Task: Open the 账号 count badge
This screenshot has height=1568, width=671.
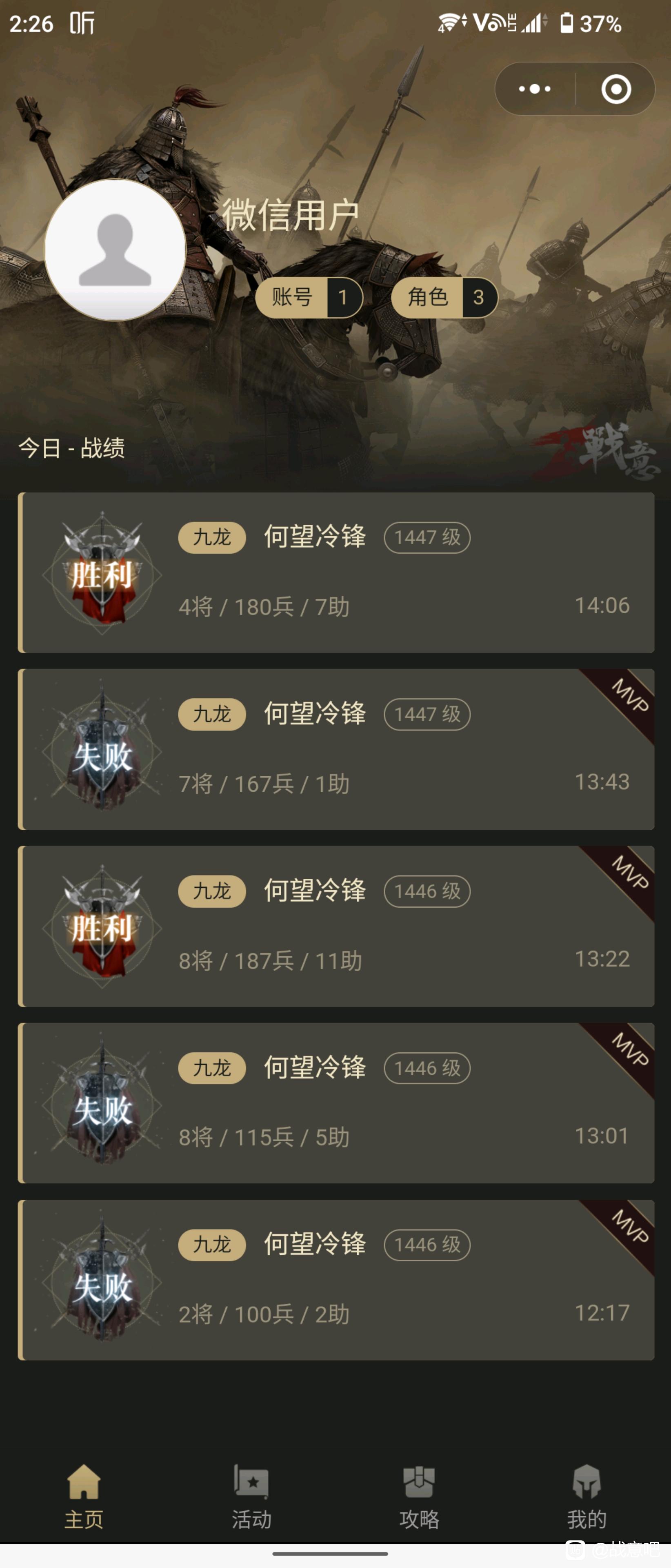Action: coord(309,297)
